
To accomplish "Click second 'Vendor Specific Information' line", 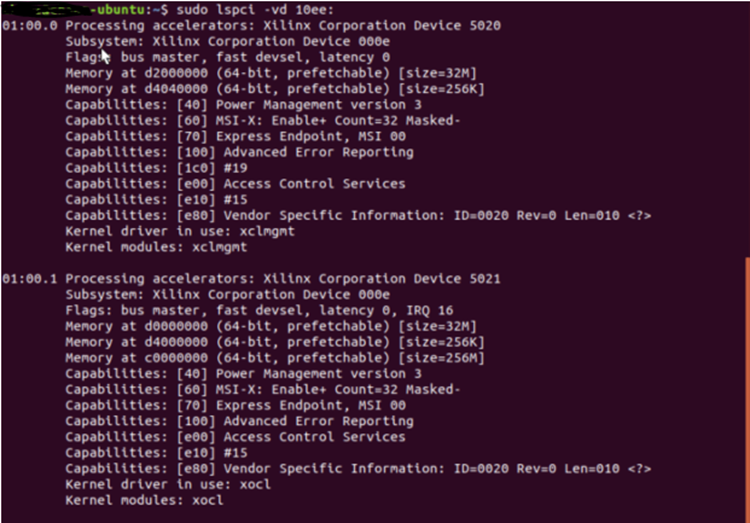I will [x=358, y=468].
